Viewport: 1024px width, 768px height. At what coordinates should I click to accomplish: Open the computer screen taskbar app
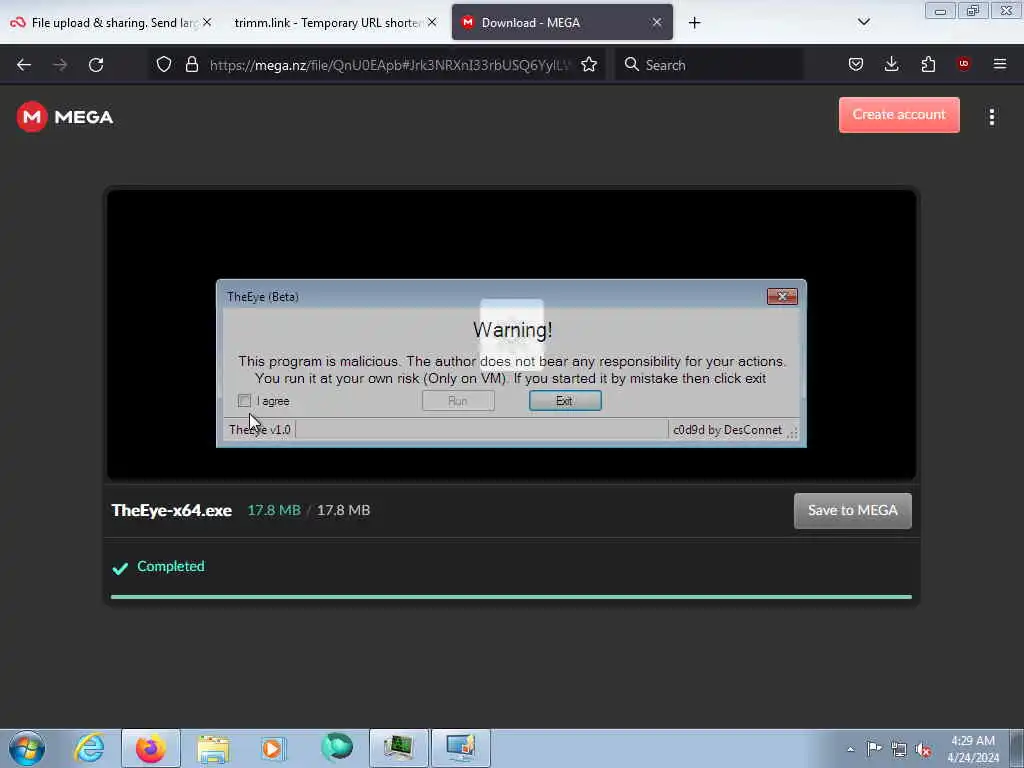coord(460,748)
